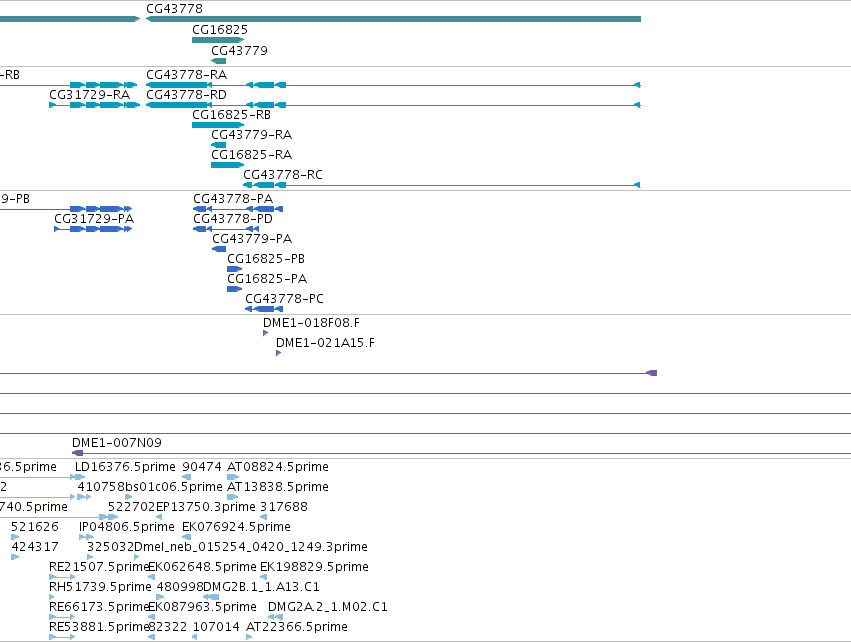Open EST label AT13838.5prime

[278, 487]
